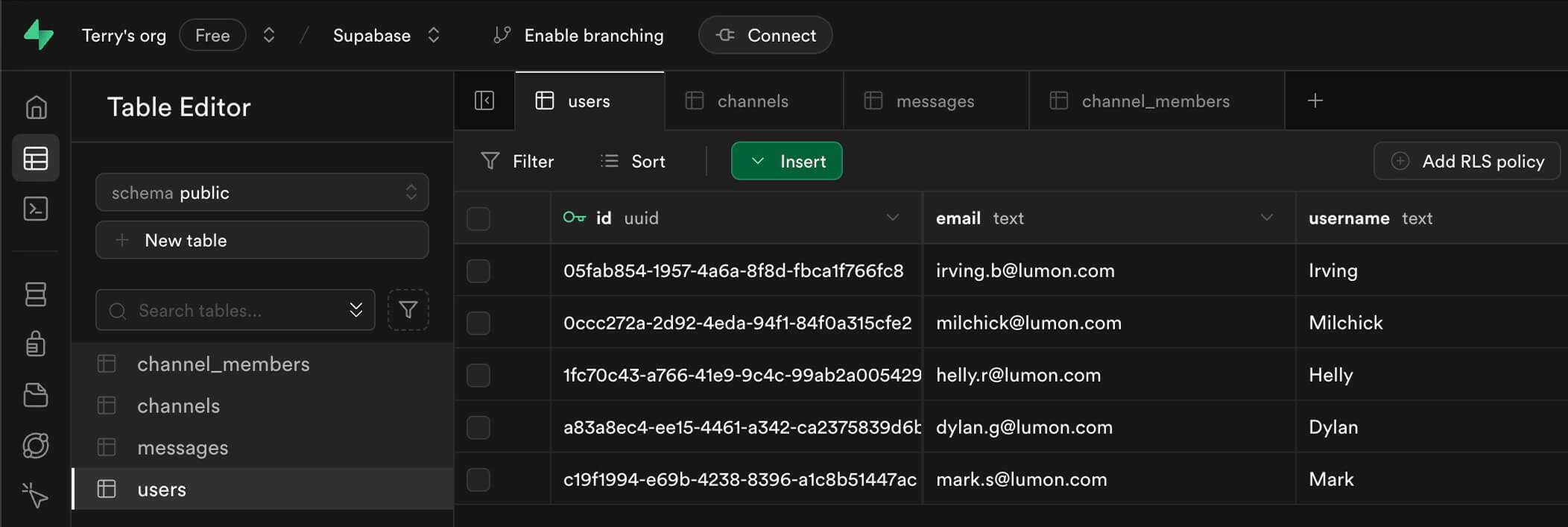Viewport: 1568px width, 527px height.
Task: Switch to the channels tab
Action: pyautogui.click(x=753, y=101)
